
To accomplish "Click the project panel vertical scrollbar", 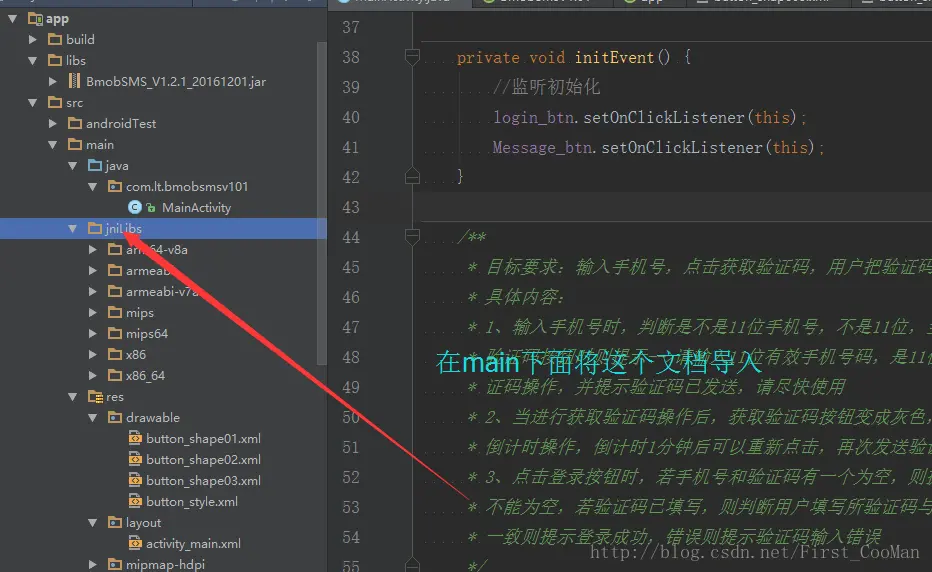I will click(321, 200).
